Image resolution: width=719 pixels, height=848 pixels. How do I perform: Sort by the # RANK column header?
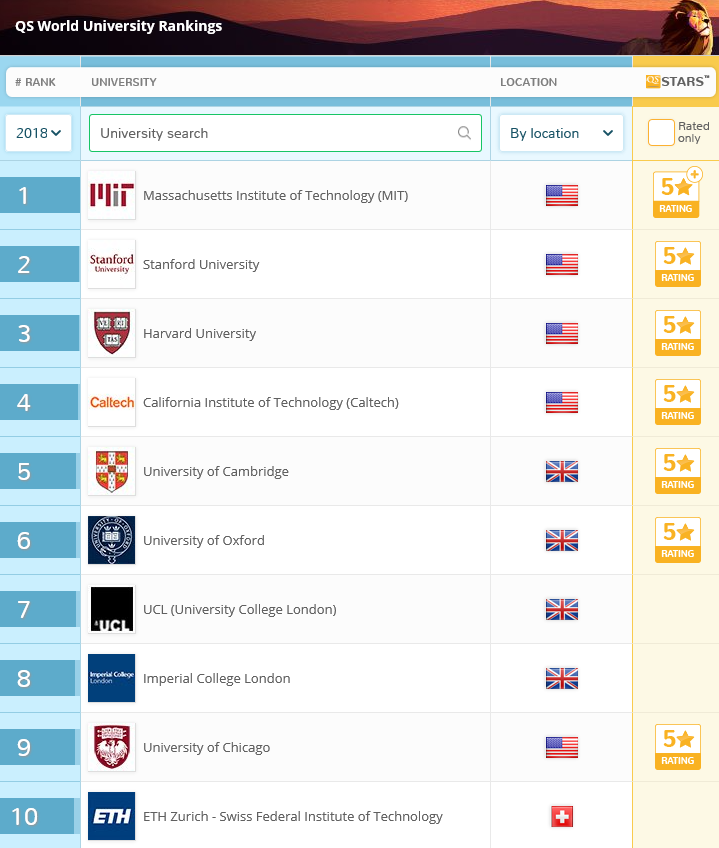(35, 82)
